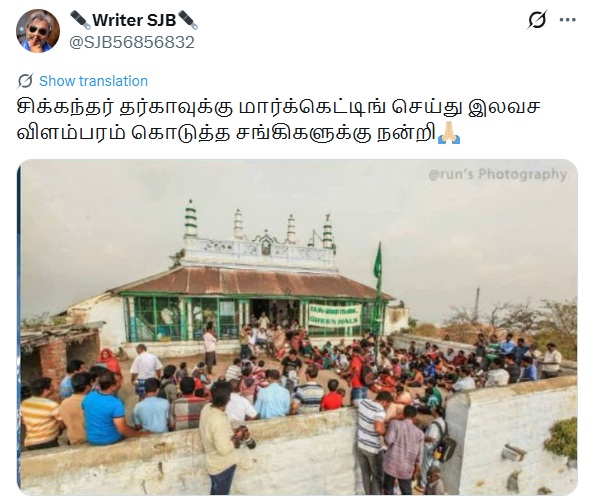Image resolution: width=594 pixels, height=504 pixels.
Task: Open the Writer SJB profile avatar
Action: (x=38, y=31)
